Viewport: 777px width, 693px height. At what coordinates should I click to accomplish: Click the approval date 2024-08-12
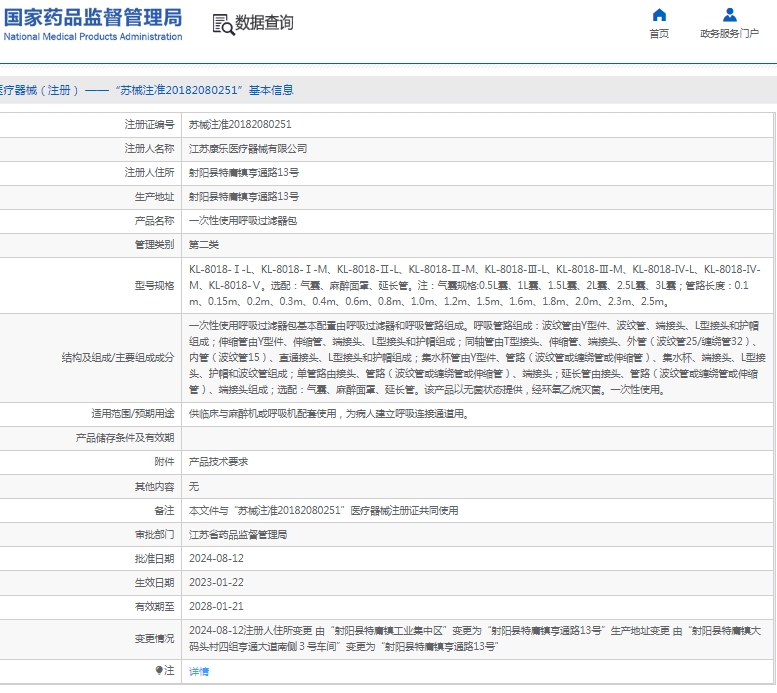(216, 559)
